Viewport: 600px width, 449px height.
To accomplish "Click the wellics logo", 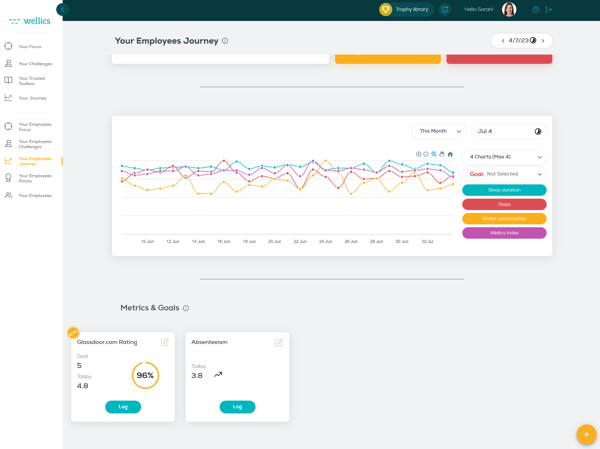I will [30, 21].
